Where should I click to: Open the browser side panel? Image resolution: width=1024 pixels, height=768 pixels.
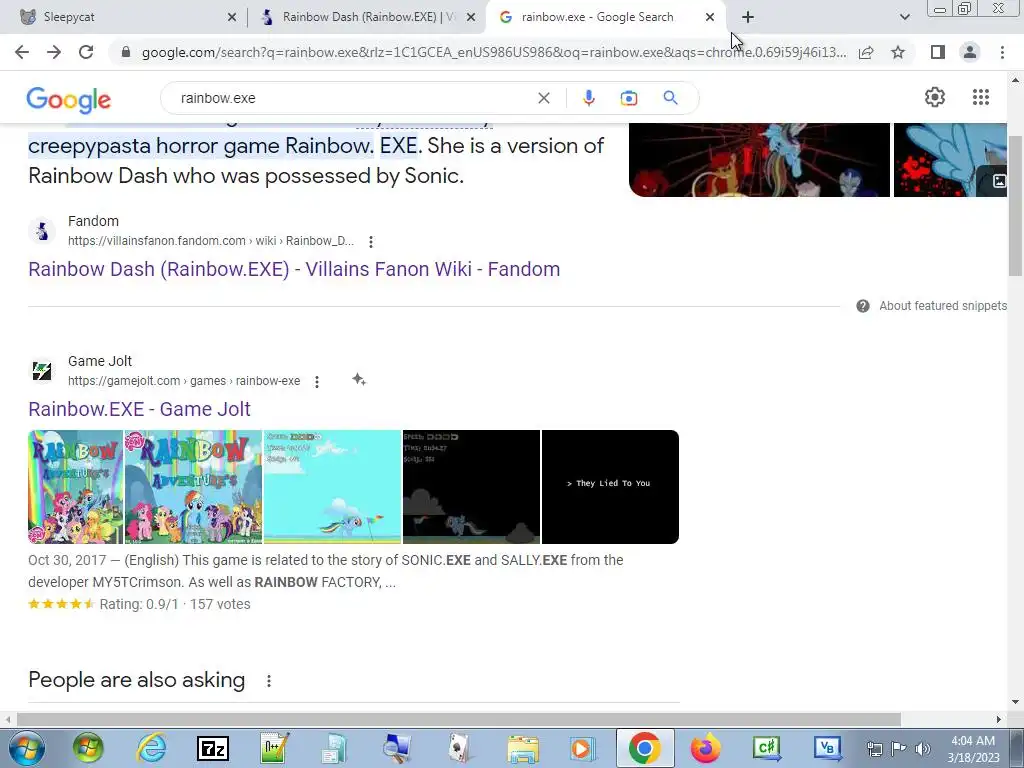(x=938, y=52)
